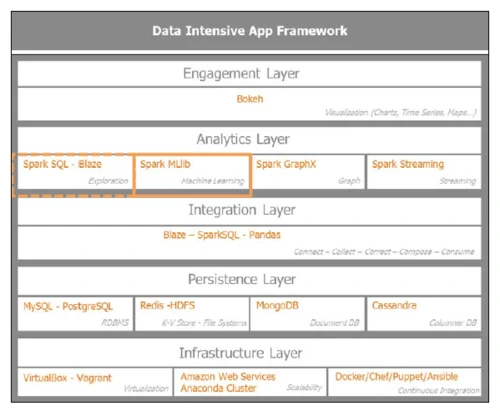This screenshot has width=500, height=411.
Task: Select the Blaze – SparkSQL - Pandas box
Action: [x=249, y=243]
